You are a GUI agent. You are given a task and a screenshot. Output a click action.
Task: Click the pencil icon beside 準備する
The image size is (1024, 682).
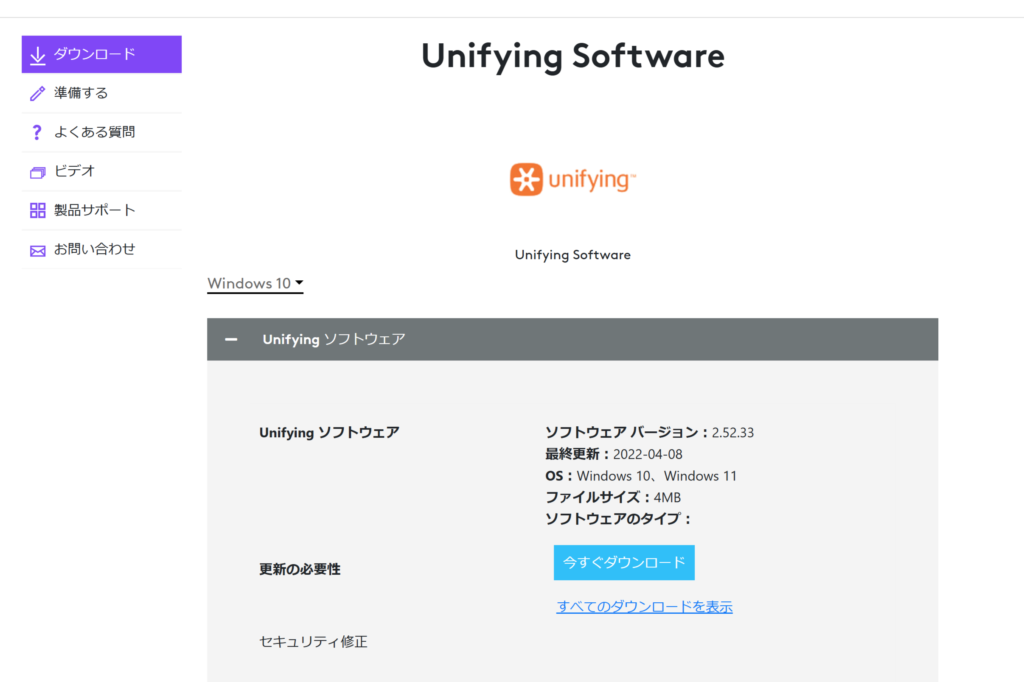point(37,93)
